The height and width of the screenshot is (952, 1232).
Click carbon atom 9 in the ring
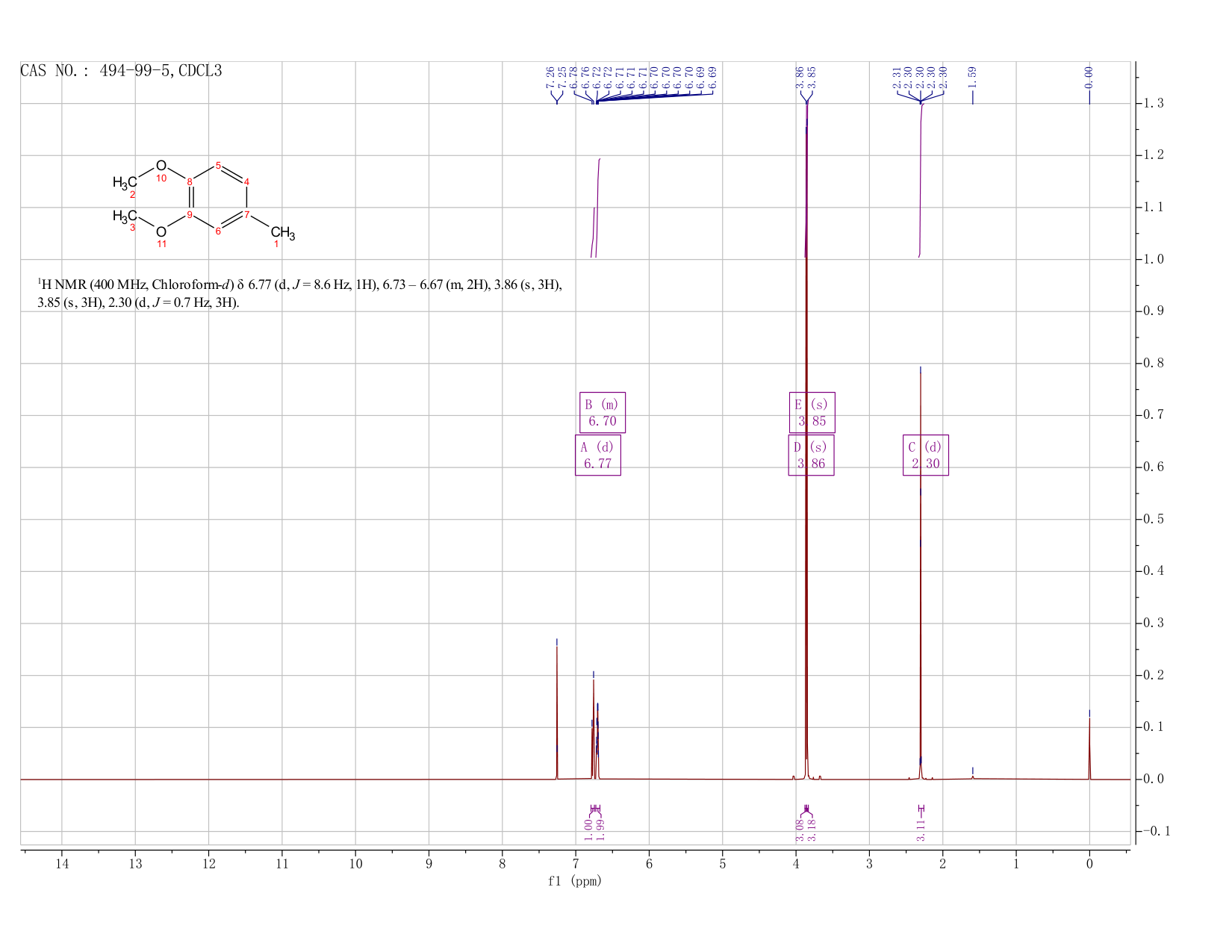point(190,215)
